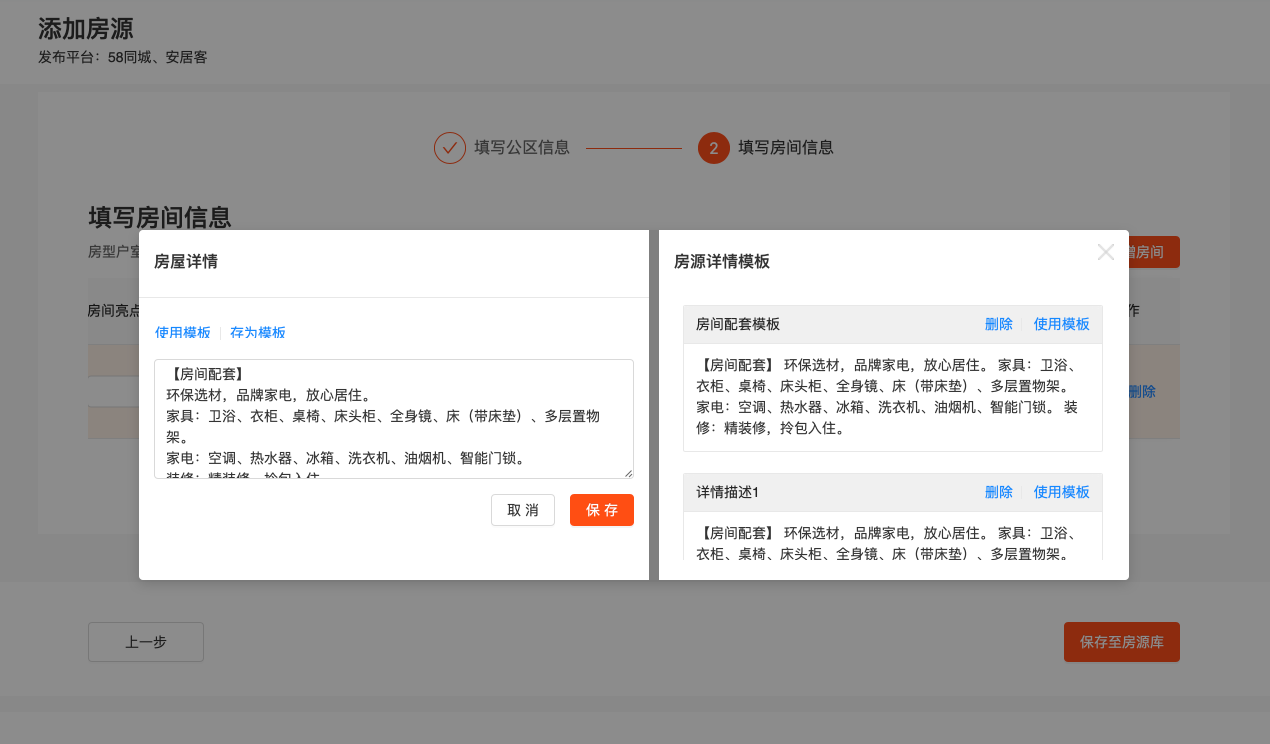Click the step 1 checkmark circle icon
Viewport: 1270px width, 744px height.
click(450, 148)
